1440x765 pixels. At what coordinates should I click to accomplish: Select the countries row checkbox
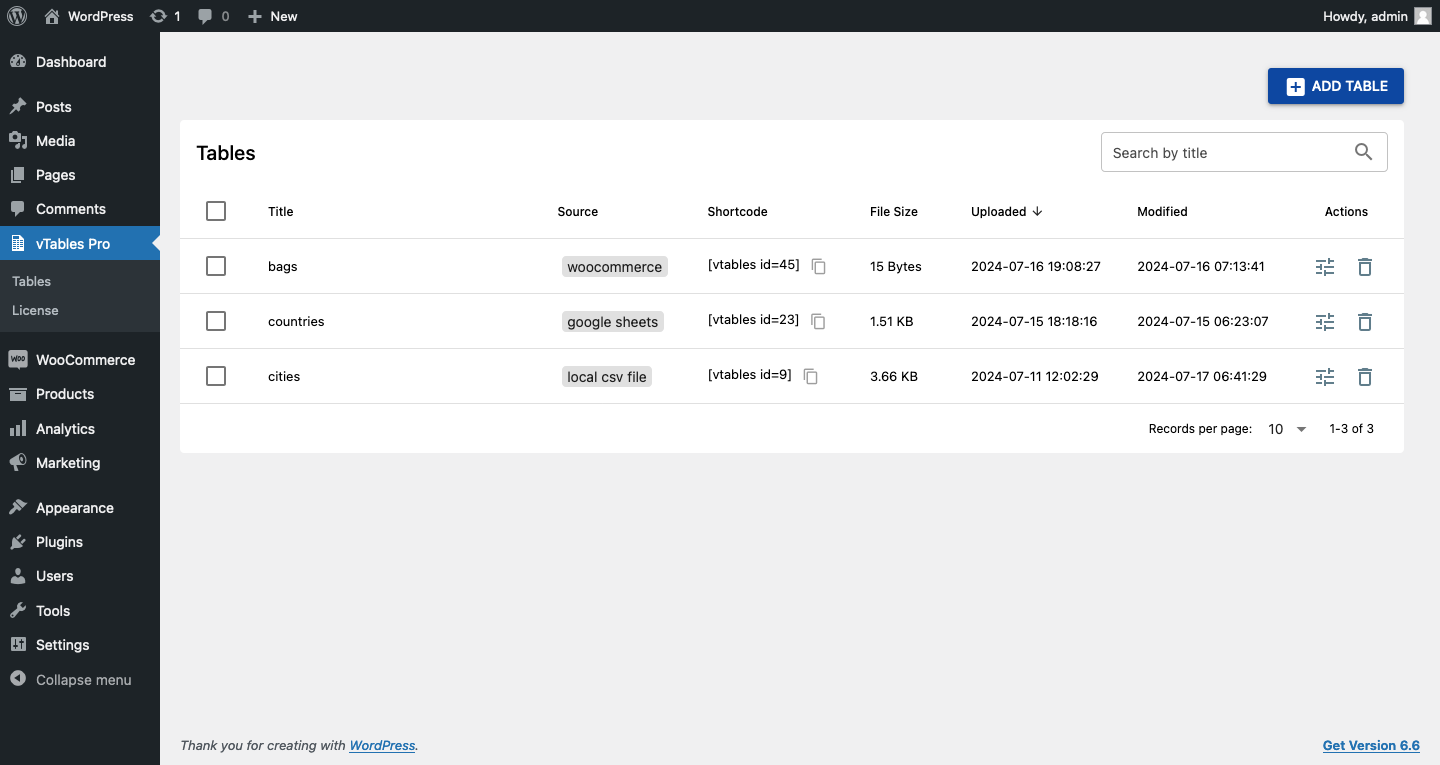(x=216, y=321)
